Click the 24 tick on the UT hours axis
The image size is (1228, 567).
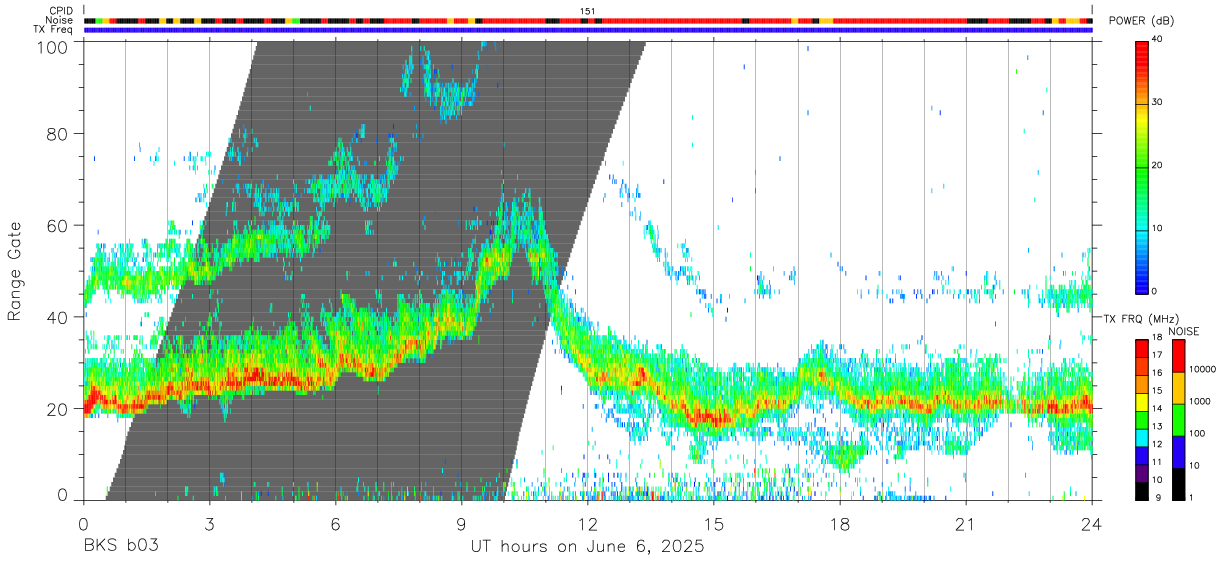click(1092, 523)
